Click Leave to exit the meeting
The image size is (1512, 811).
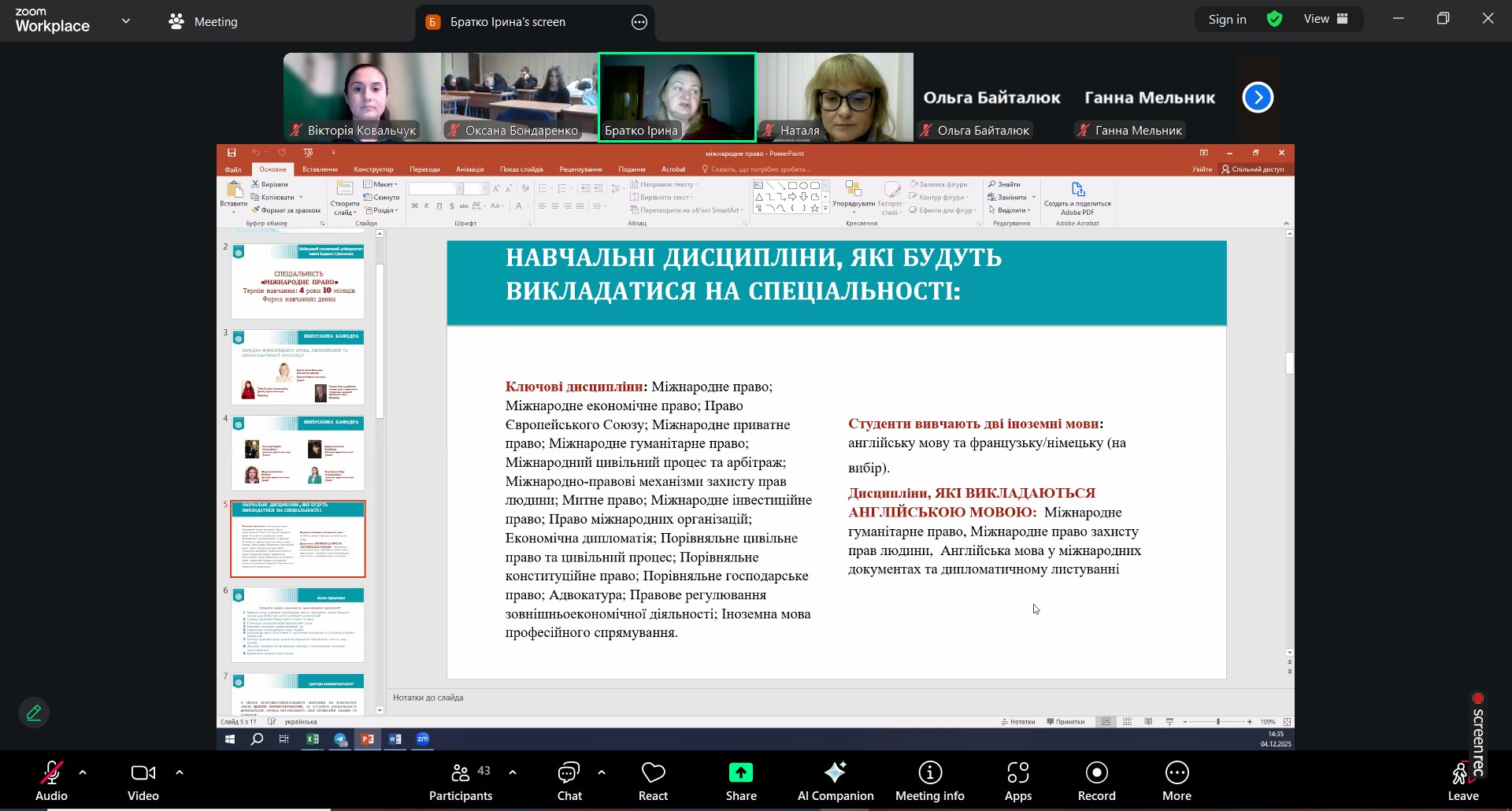(1462, 780)
